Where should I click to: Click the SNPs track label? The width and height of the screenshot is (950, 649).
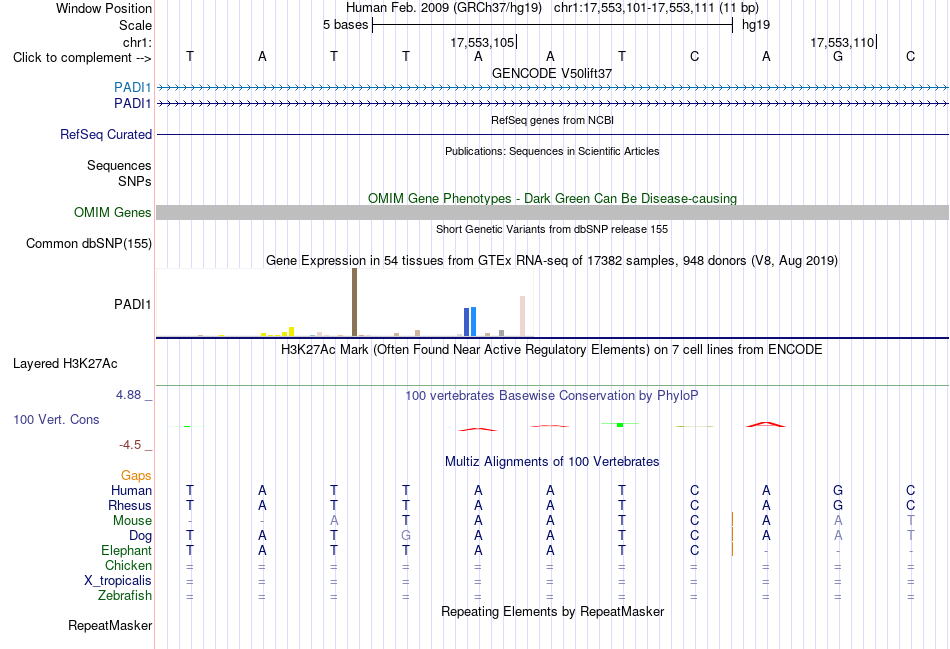(135, 181)
